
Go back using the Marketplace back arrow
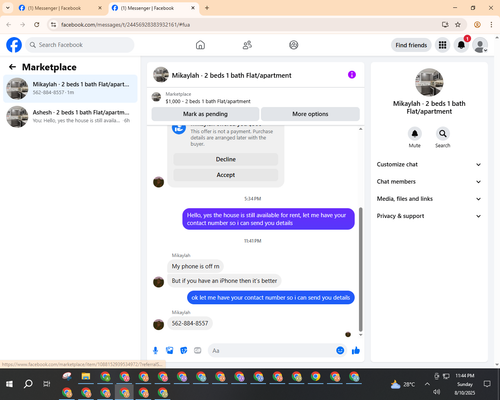click(x=12, y=67)
